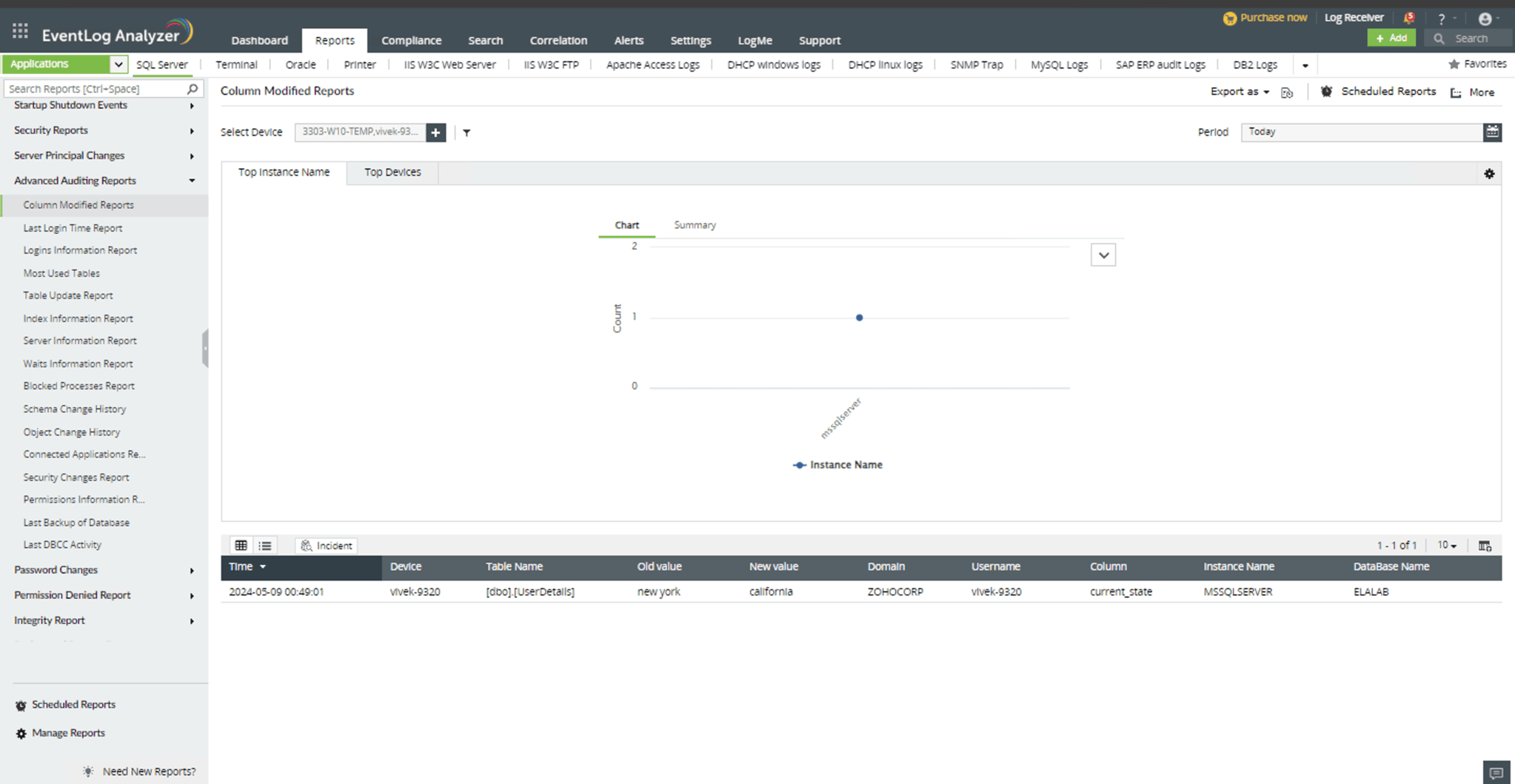Select the MySQL Logs application tab
Viewport: 1515px width, 784px height.
click(1059, 65)
